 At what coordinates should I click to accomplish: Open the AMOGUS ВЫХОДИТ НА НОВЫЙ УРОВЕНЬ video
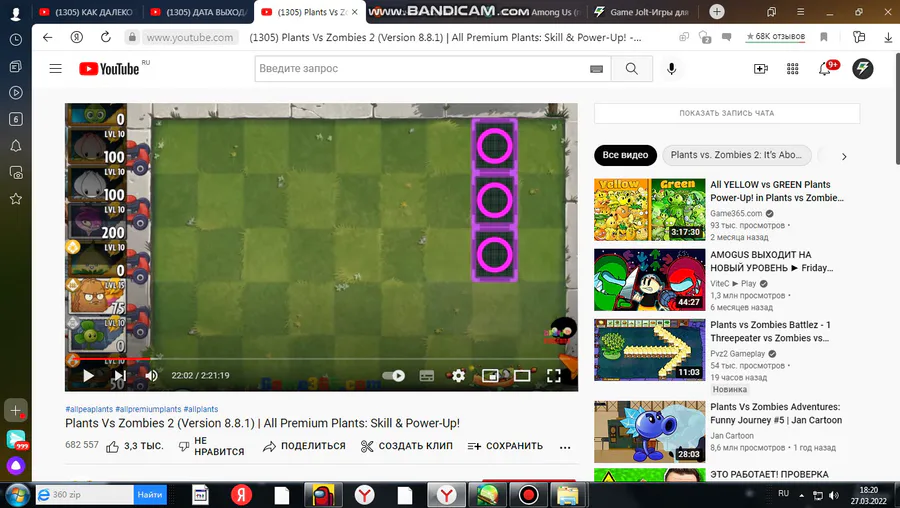(x=771, y=261)
